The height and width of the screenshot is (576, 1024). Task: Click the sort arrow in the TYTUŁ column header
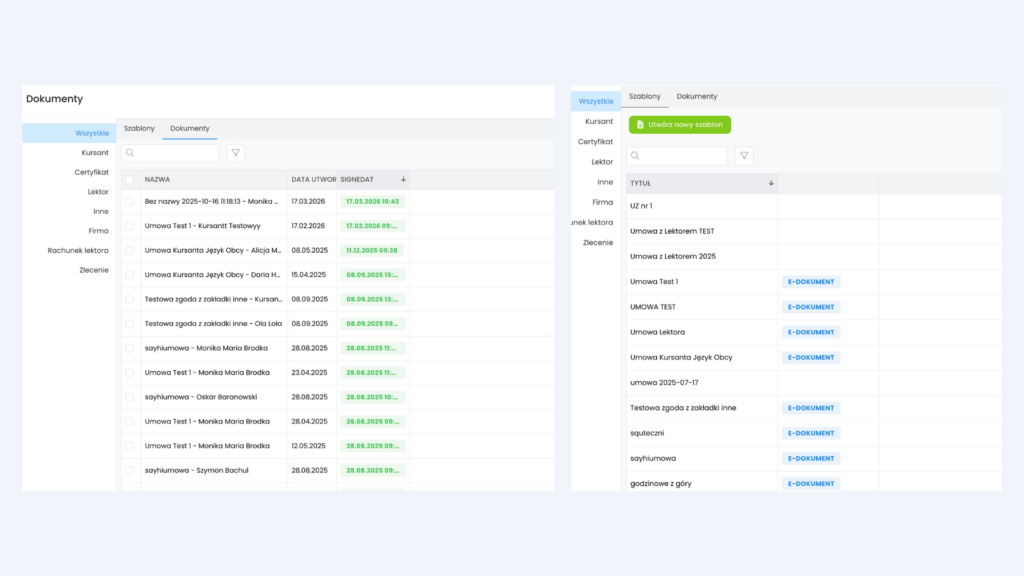(771, 183)
